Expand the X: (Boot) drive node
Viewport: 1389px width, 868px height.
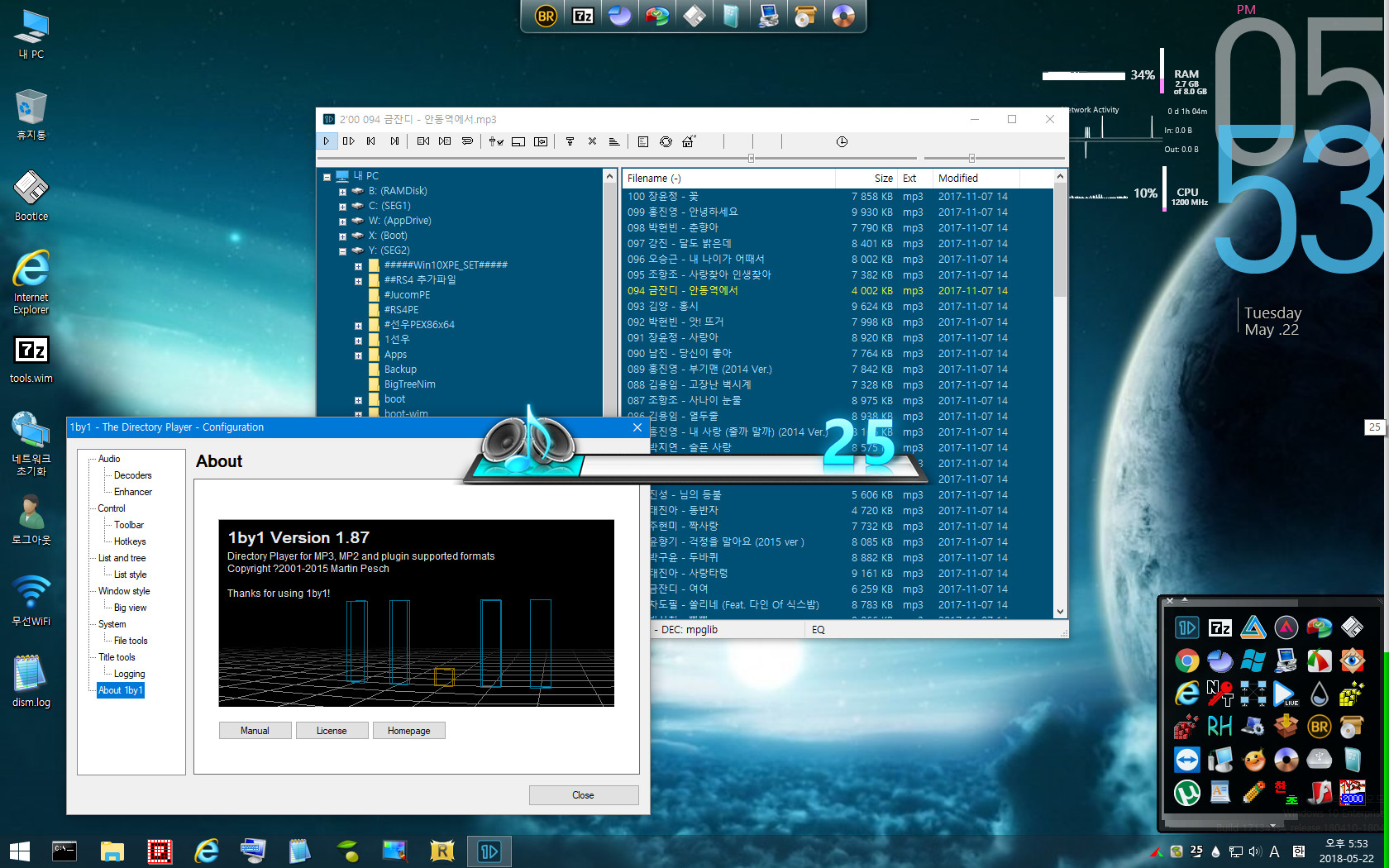(x=342, y=236)
